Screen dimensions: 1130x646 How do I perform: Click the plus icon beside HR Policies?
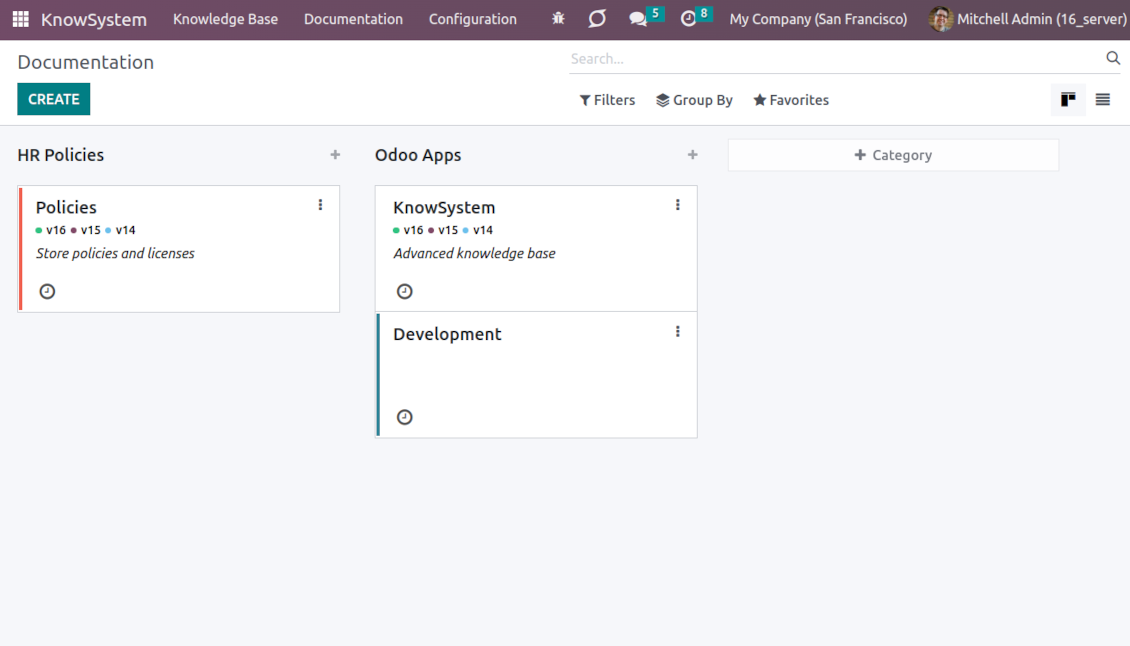335,155
